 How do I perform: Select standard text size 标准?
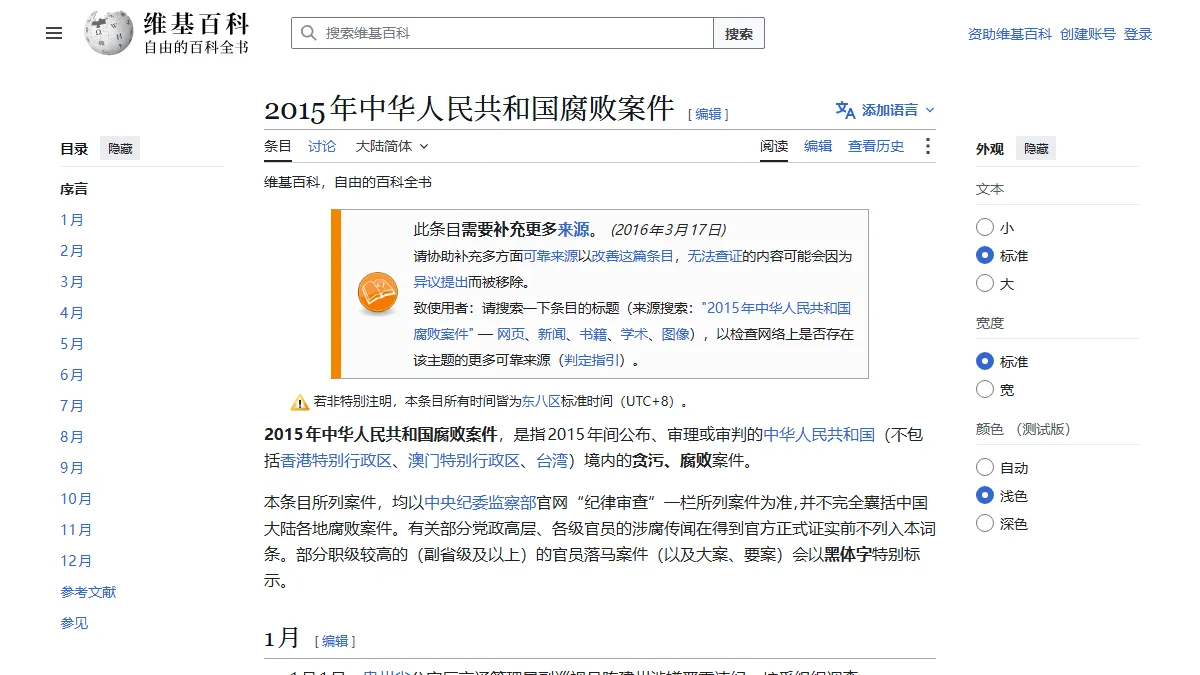tap(985, 255)
